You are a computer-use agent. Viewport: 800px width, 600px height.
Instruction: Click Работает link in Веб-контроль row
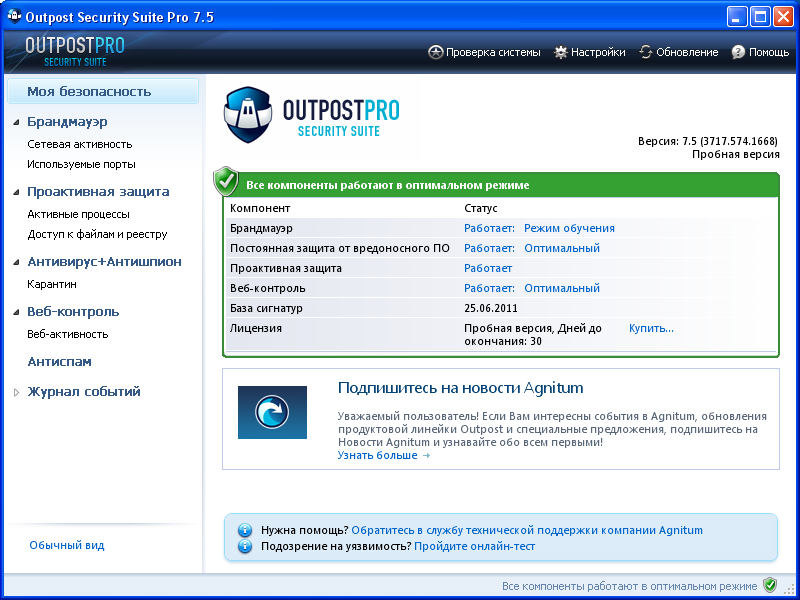pyautogui.click(x=489, y=288)
